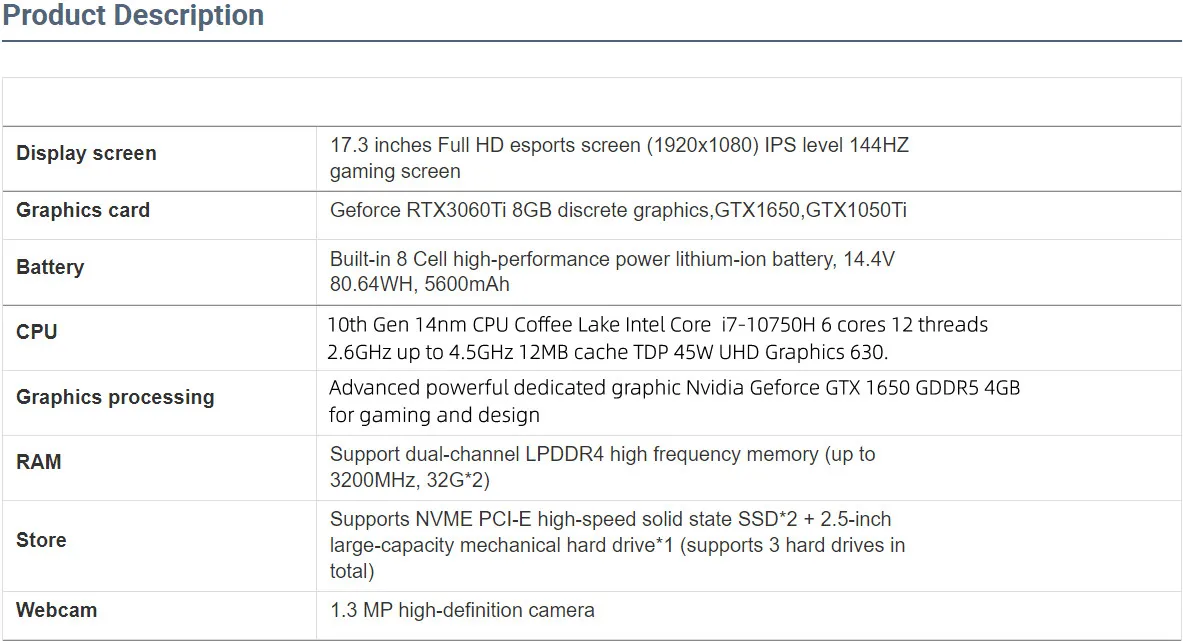Click the 1.3 MP high-definition camera text
The height and width of the screenshot is (641, 1183).
[462, 610]
